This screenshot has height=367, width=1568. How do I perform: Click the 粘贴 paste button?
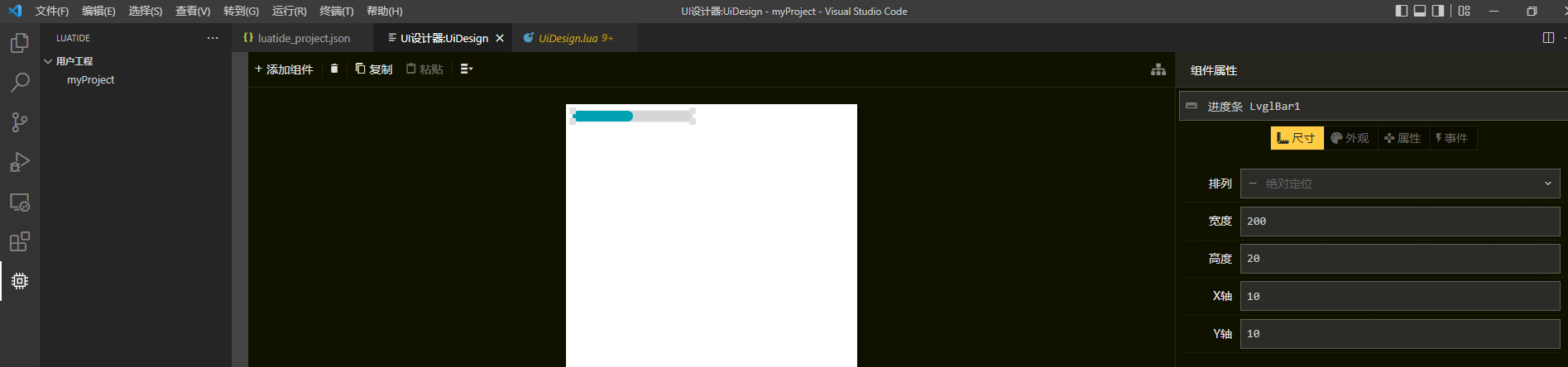coord(424,69)
